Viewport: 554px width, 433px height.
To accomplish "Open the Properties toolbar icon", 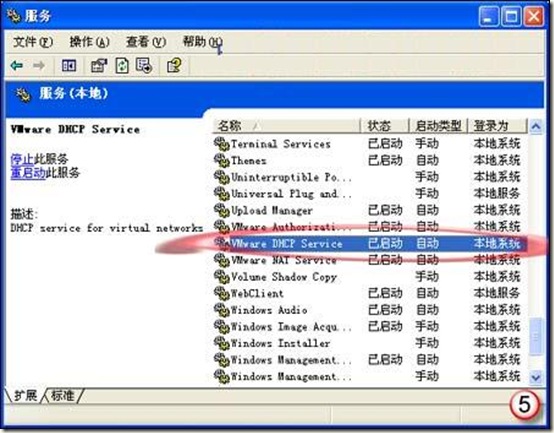I will [x=99, y=66].
